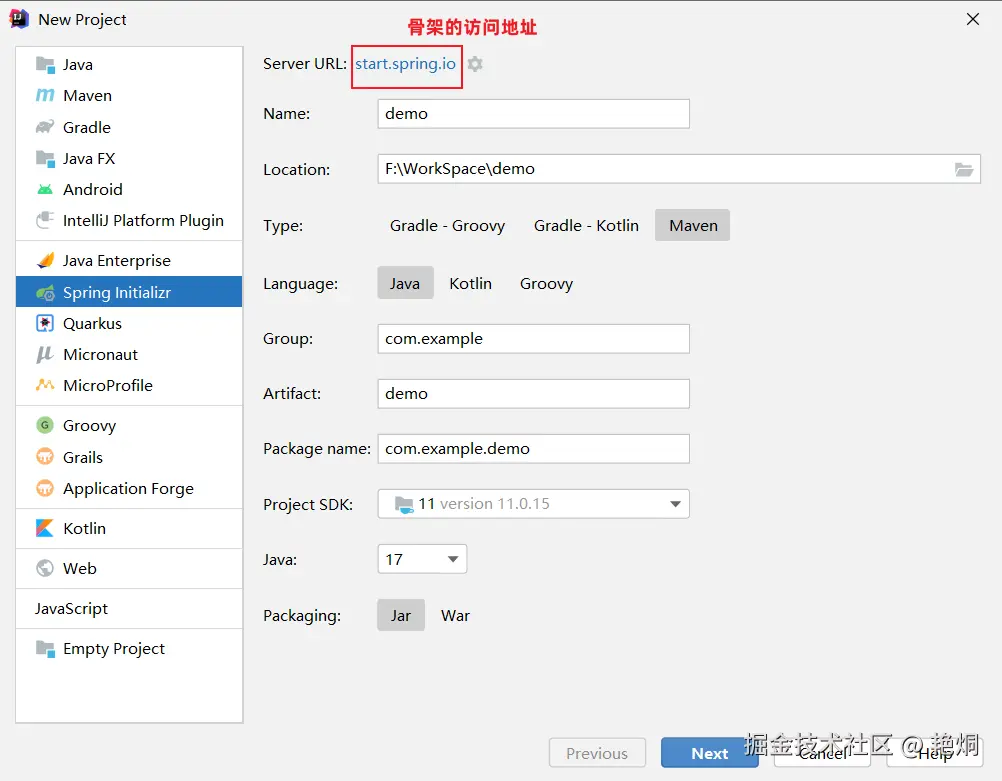1002x781 pixels.
Task: Click the Java FX folder icon
Action: [x=45, y=159]
